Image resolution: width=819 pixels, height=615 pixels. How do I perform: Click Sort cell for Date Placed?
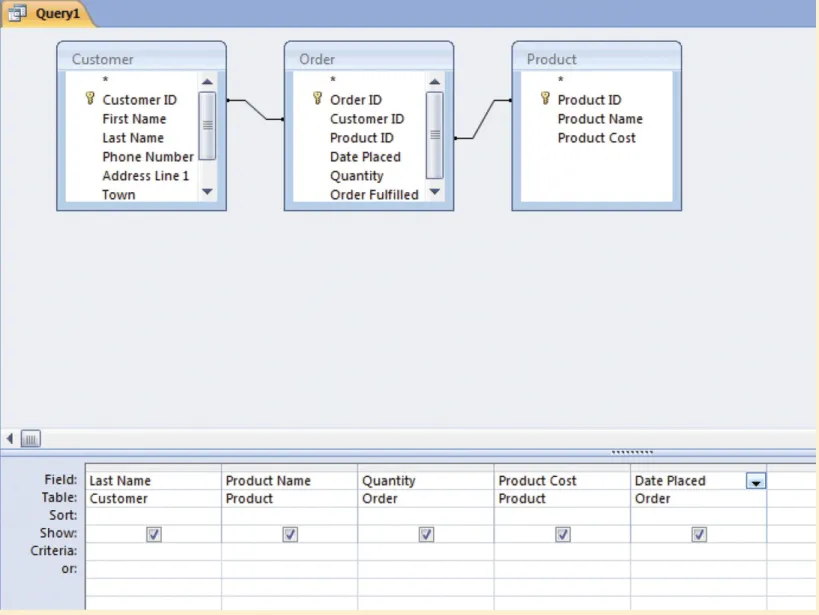pyautogui.click(x=699, y=516)
